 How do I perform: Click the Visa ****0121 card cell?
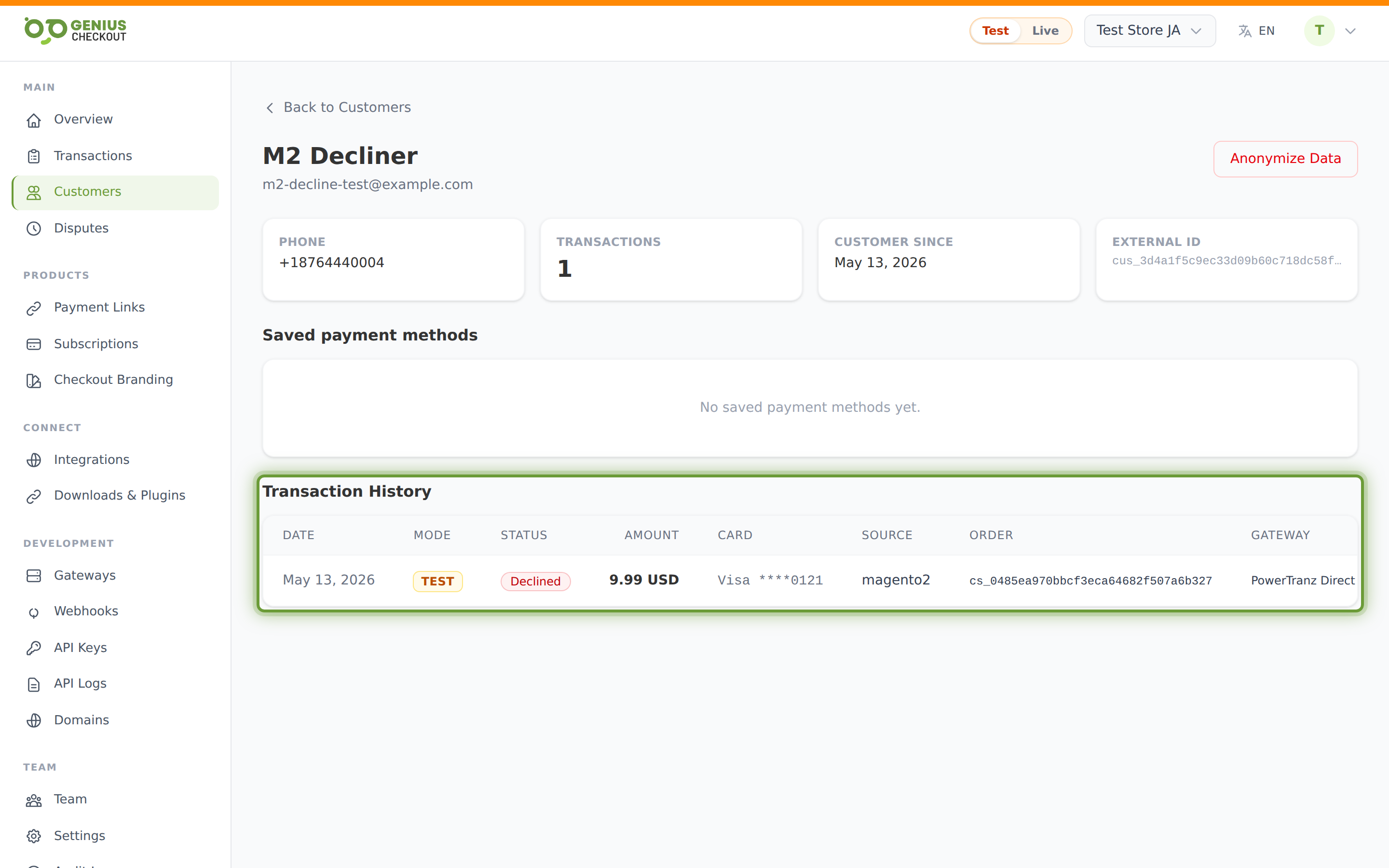770,581
